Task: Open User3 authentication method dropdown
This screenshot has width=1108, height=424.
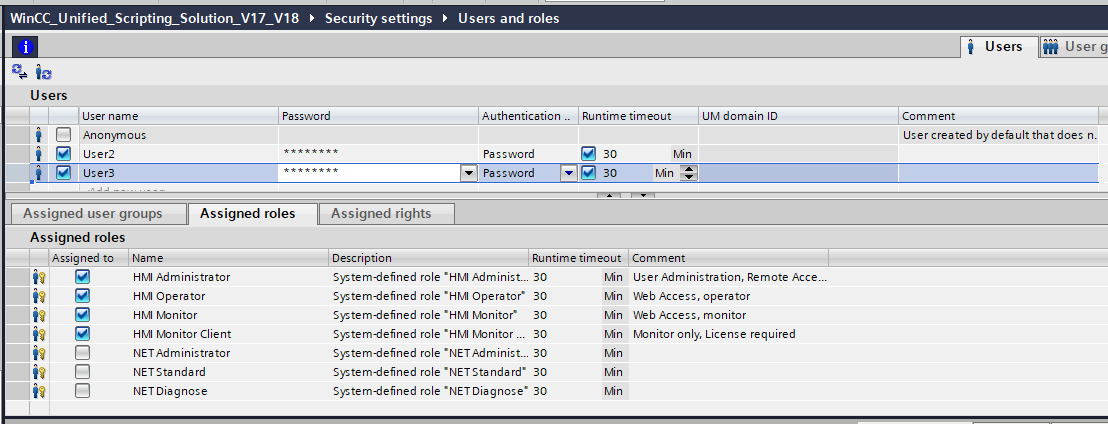Action: click(x=568, y=173)
